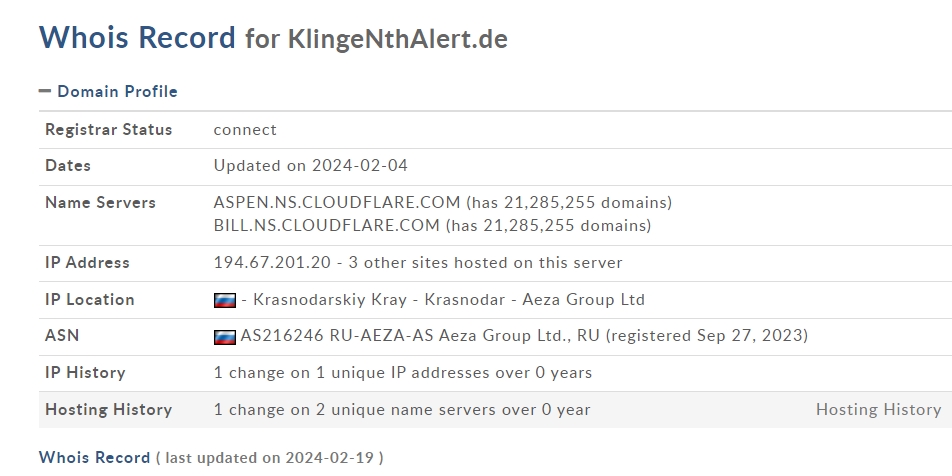Click the Whois Record section heading
The height and width of the screenshot is (476, 952).
[x=94, y=457]
